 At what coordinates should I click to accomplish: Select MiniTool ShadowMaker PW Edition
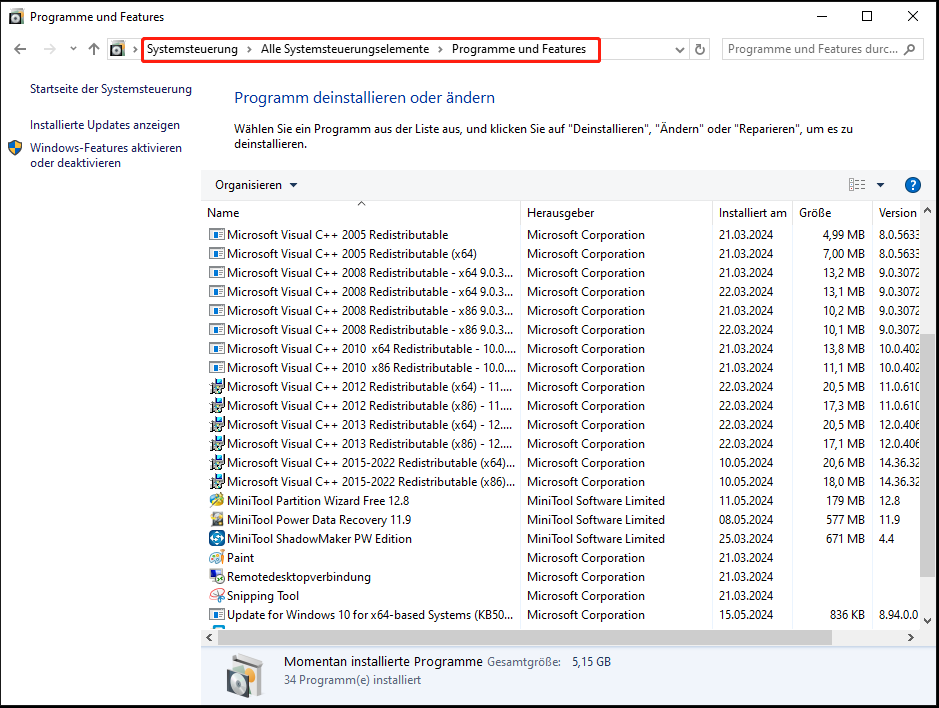pos(319,538)
